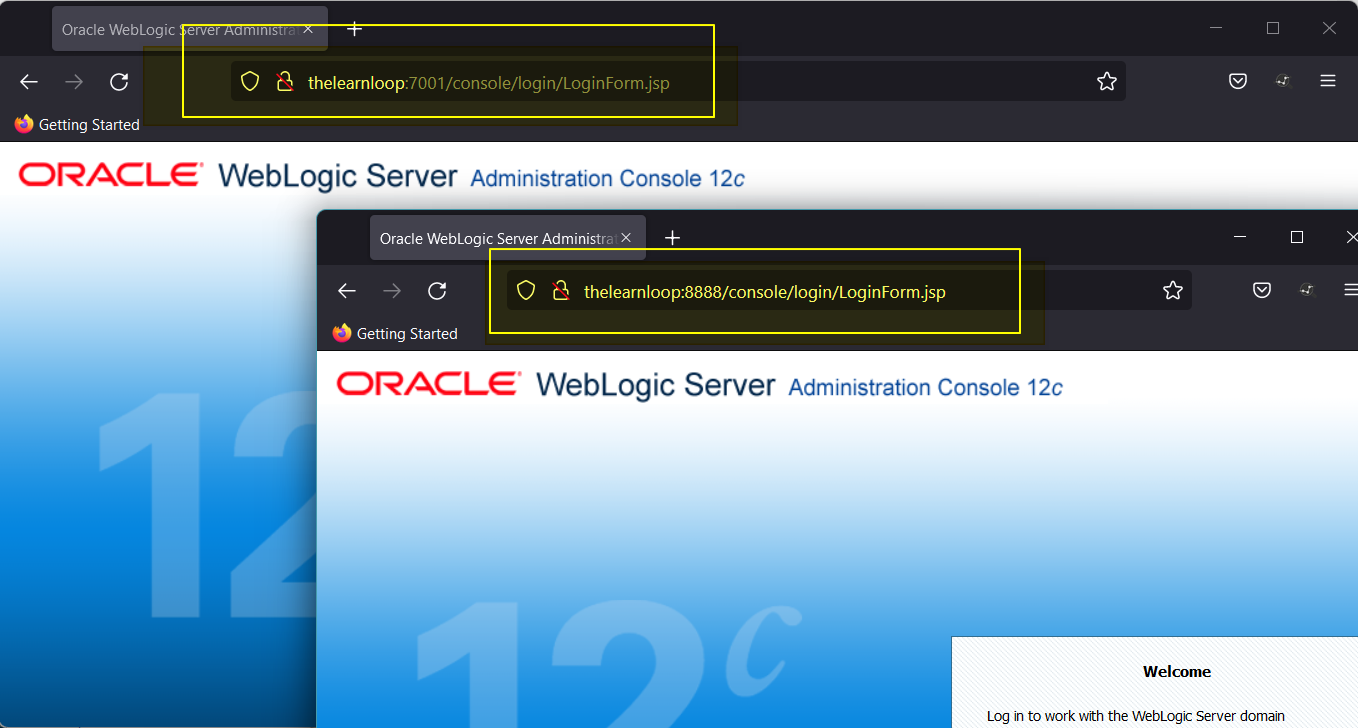The height and width of the screenshot is (728, 1358).
Task: Close the port 7001 Firefox window
Action: pos(1329,29)
